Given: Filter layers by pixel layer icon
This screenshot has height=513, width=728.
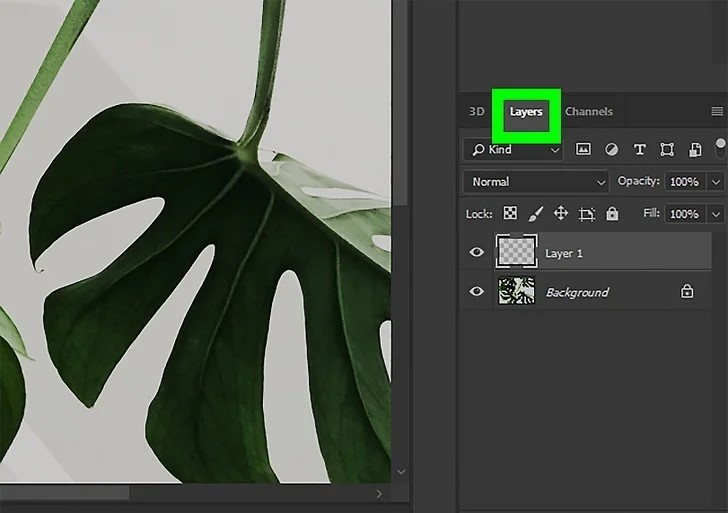Looking at the screenshot, I should pos(583,150).
